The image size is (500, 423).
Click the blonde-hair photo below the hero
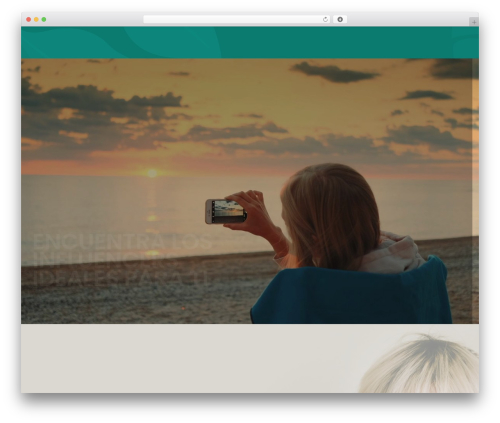click(x=419, y=363)
